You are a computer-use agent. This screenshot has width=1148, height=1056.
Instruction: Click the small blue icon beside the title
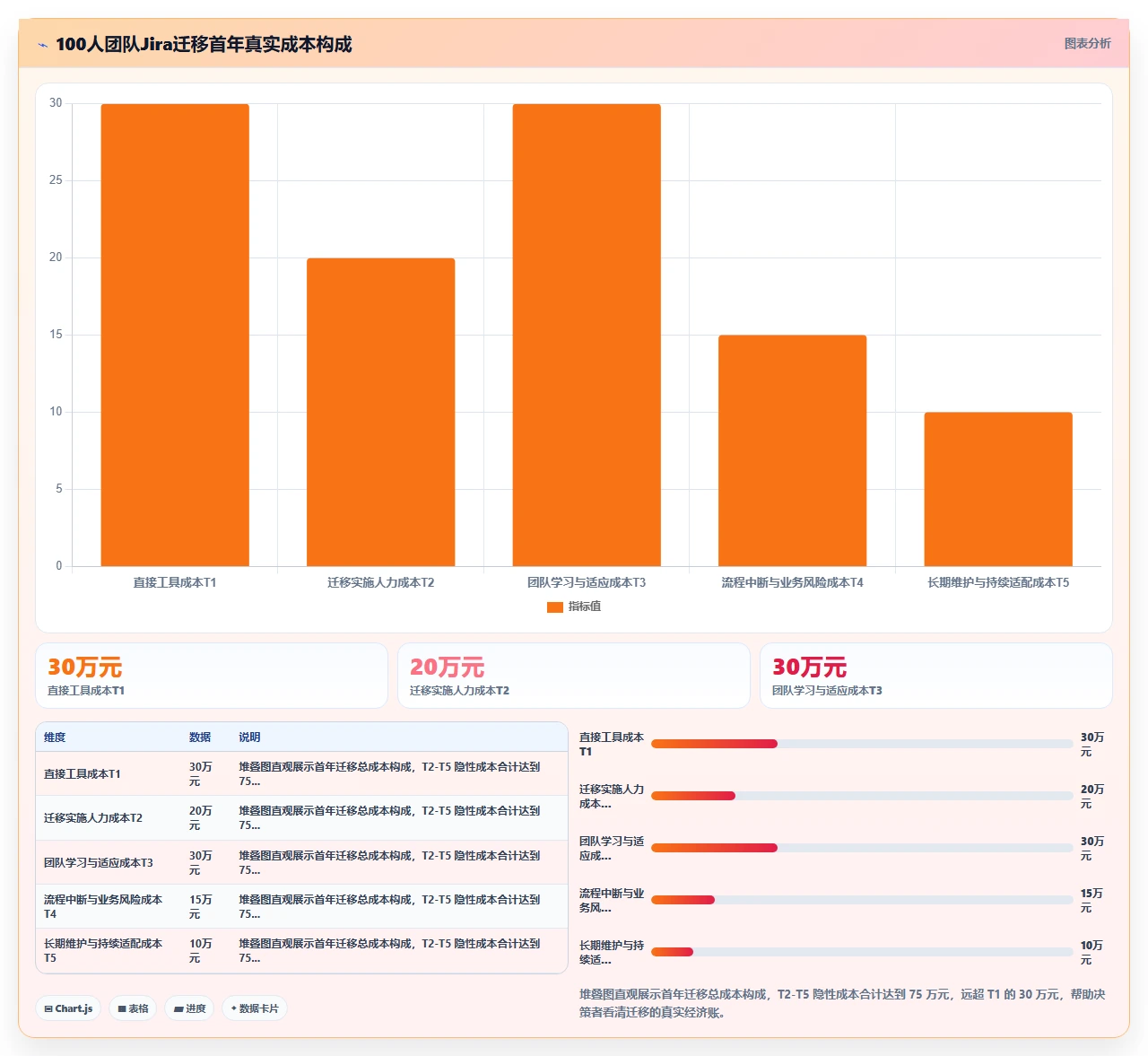point(42,45)
